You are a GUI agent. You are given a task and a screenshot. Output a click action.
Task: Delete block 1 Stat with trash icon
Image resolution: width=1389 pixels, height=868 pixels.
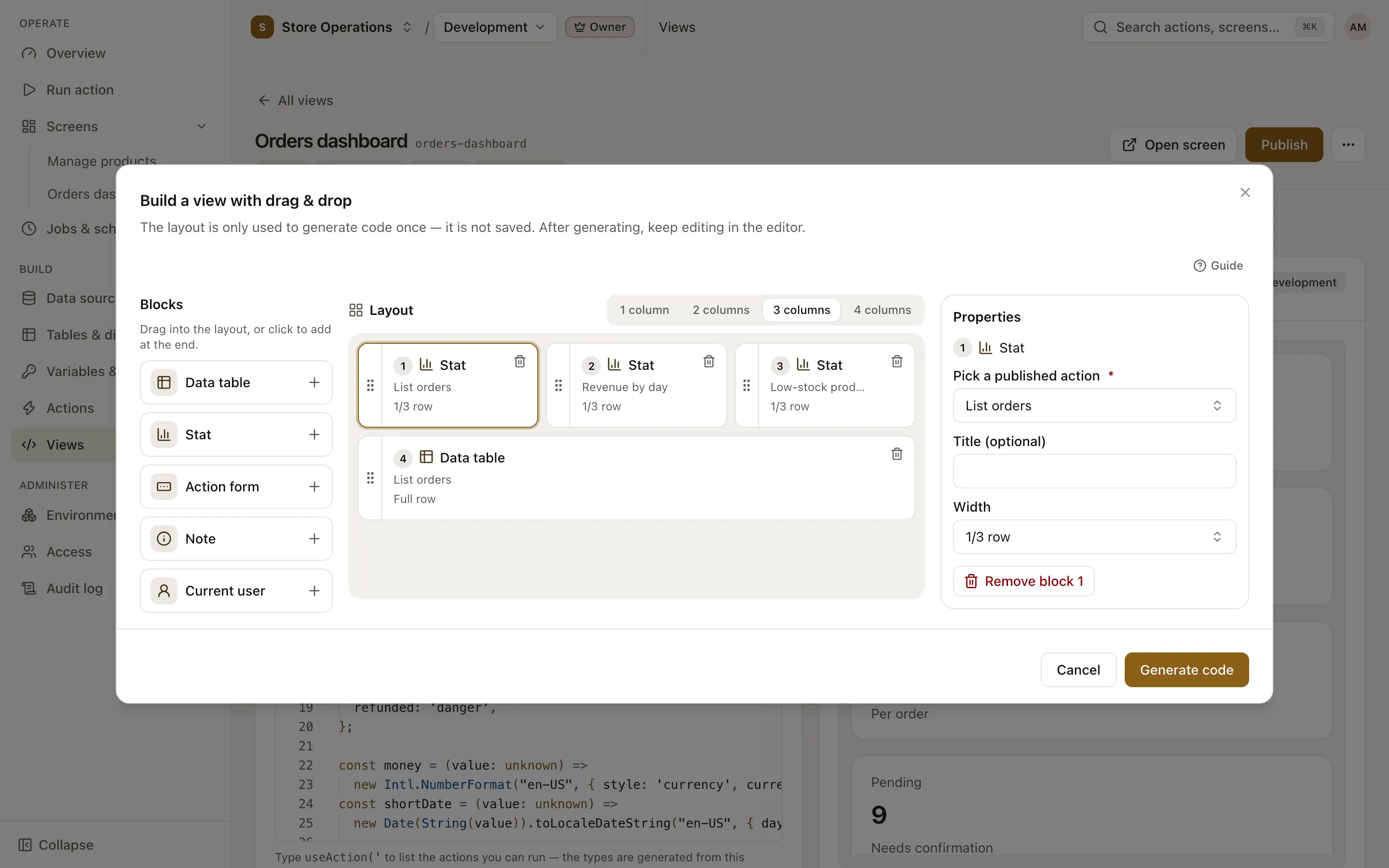(519, 361)
